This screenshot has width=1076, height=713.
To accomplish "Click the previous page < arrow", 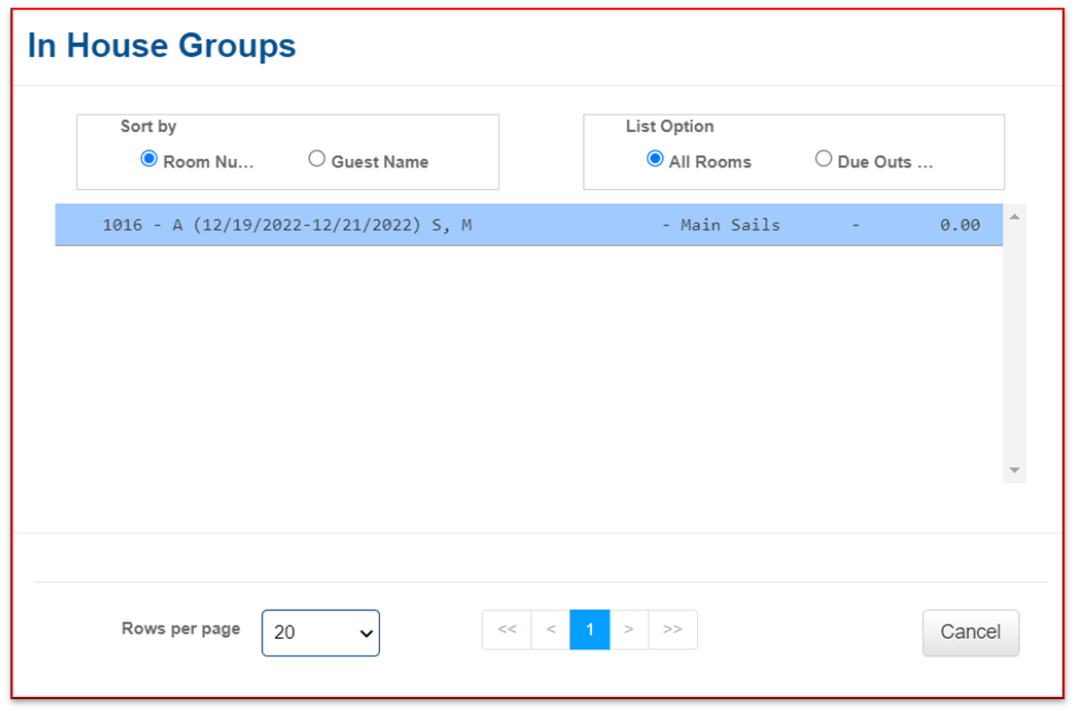I will pos(551,630).
